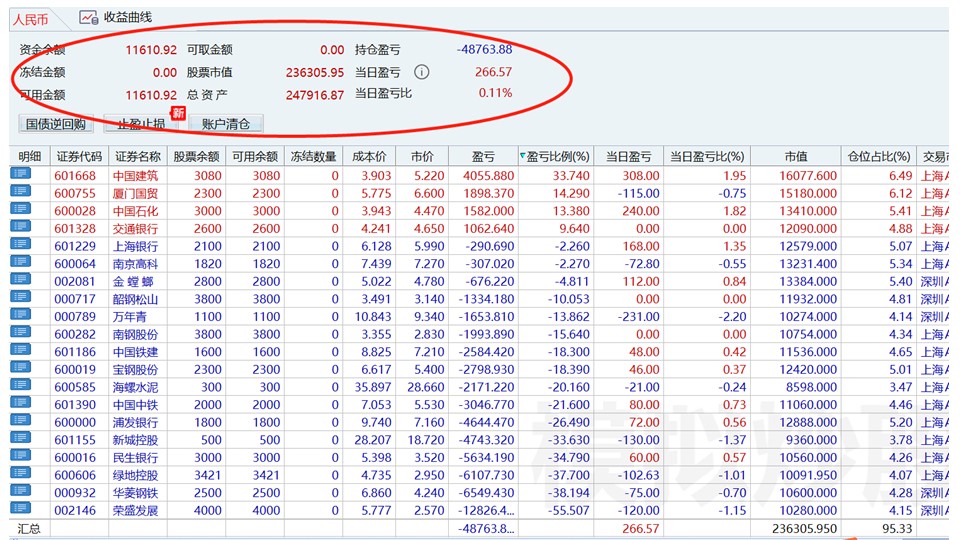
Task: Sort by 证券名称 column header
Action: (x=138, y=157)
